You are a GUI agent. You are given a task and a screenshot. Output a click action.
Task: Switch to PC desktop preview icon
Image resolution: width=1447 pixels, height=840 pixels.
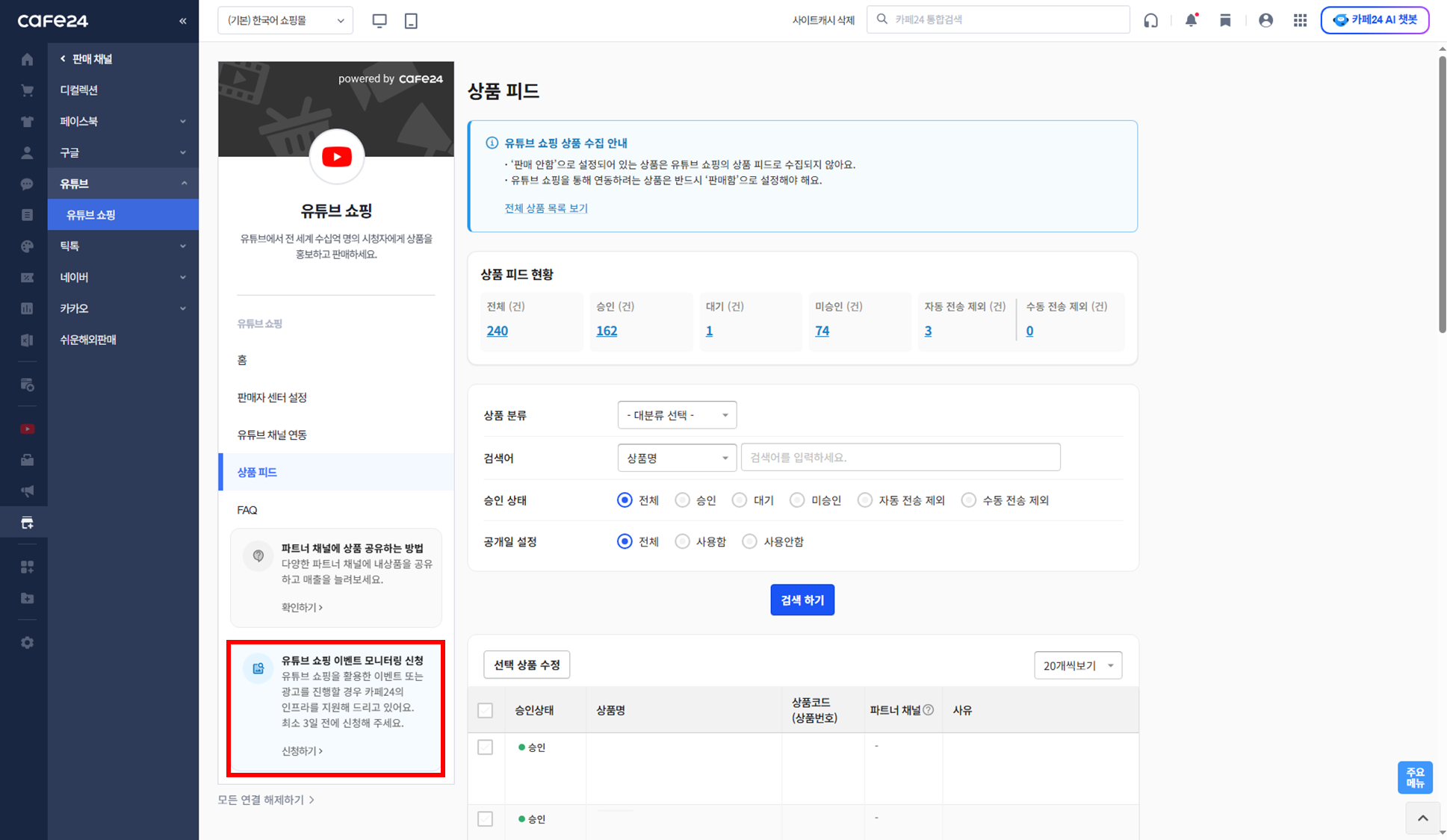(x=379, y=21)
